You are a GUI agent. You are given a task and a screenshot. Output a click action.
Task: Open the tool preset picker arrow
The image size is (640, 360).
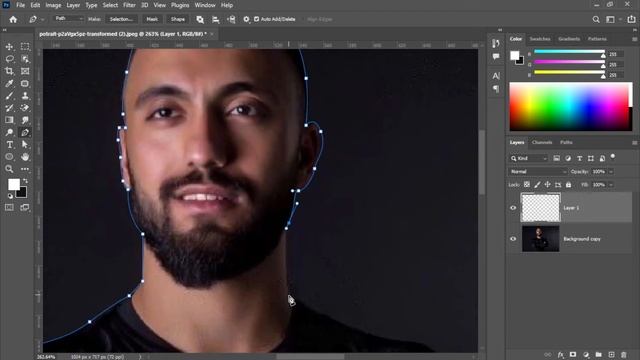42,19
